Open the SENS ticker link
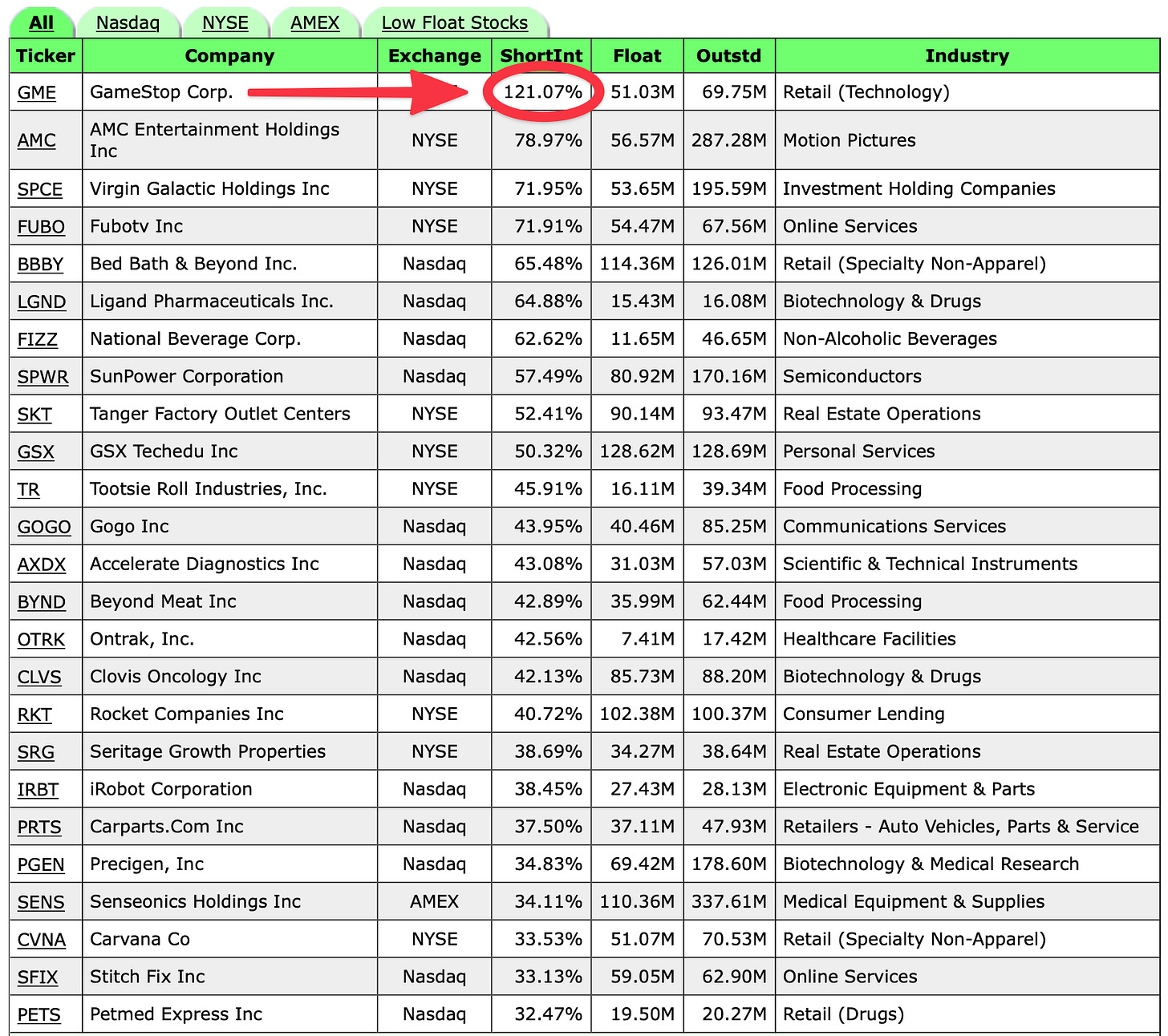Screen dimensions: 1168x1036 coord(41,903)
